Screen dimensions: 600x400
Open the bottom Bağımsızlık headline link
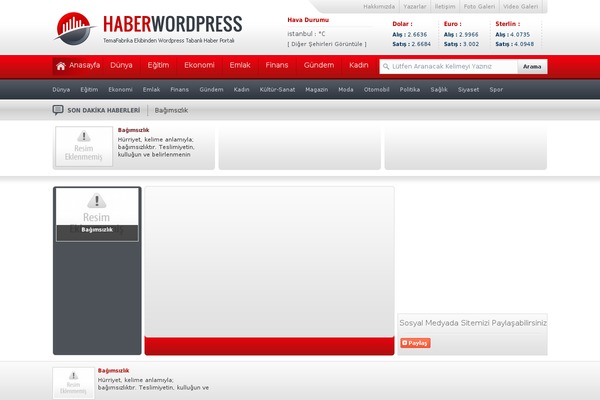coord(113,371)
